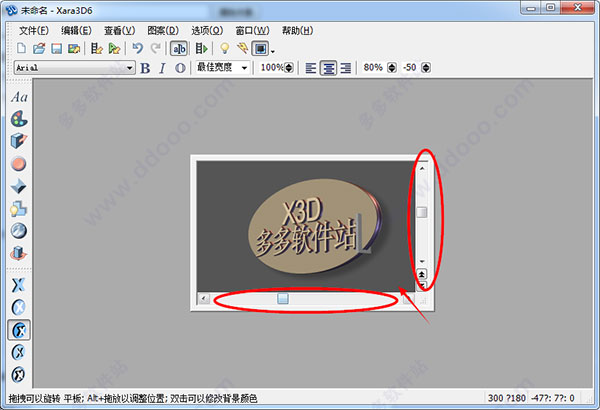This screenshot has width=600, height=410.
Task: Toggle the text editing (ab) button
Action: point(179,49)
